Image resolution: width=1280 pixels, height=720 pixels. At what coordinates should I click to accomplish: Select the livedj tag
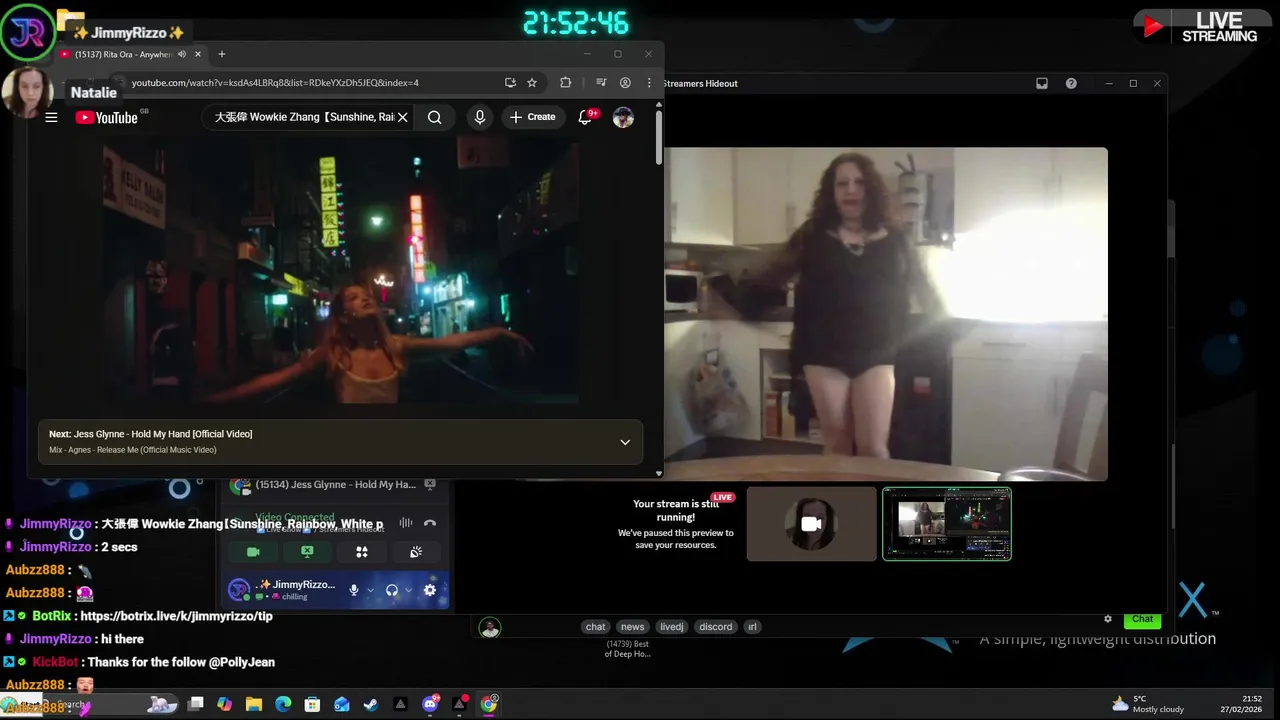[x=672, y=627]
